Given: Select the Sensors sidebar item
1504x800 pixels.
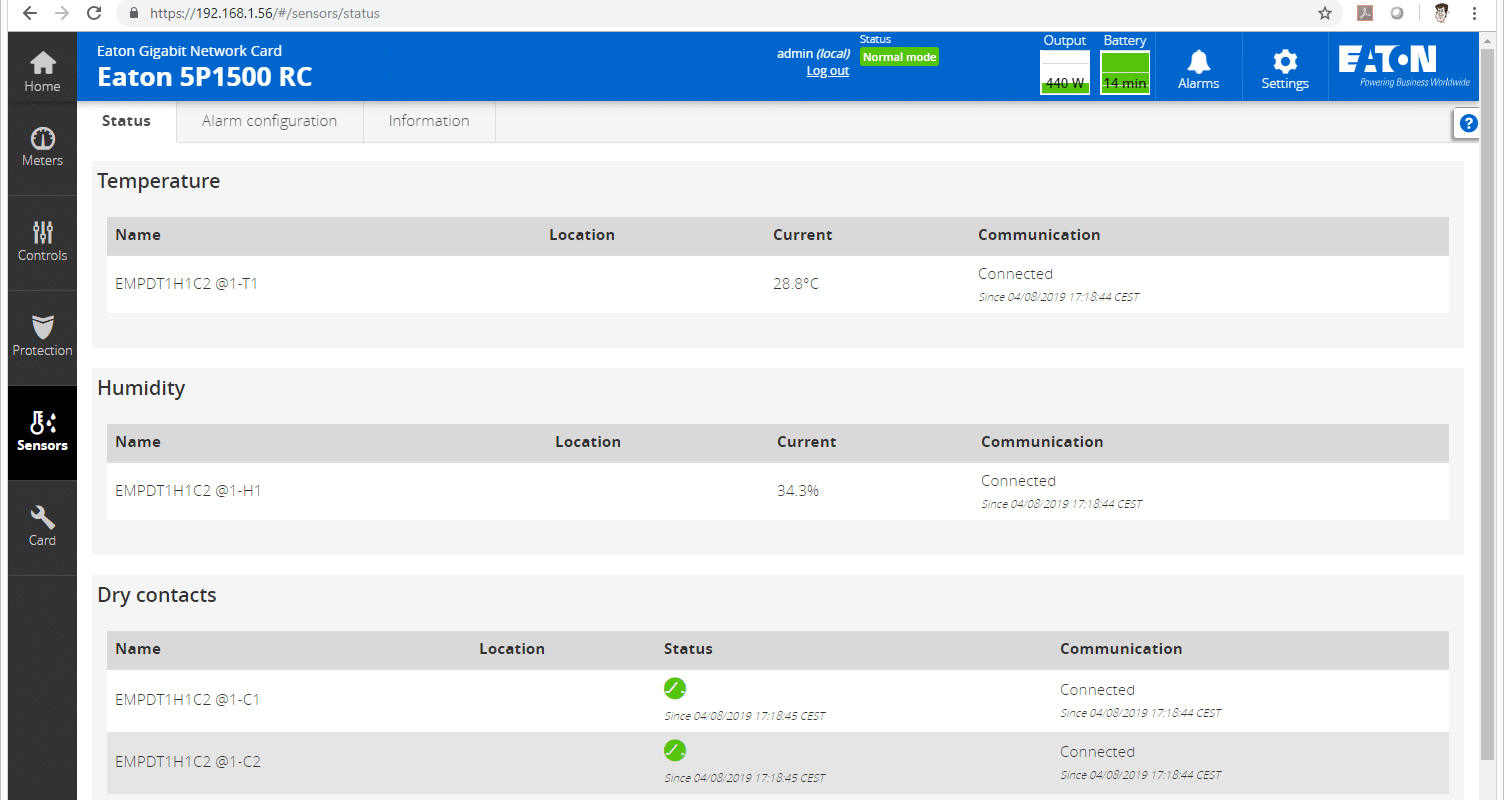Looking at the screenshot, I should [x=42, y=433].
